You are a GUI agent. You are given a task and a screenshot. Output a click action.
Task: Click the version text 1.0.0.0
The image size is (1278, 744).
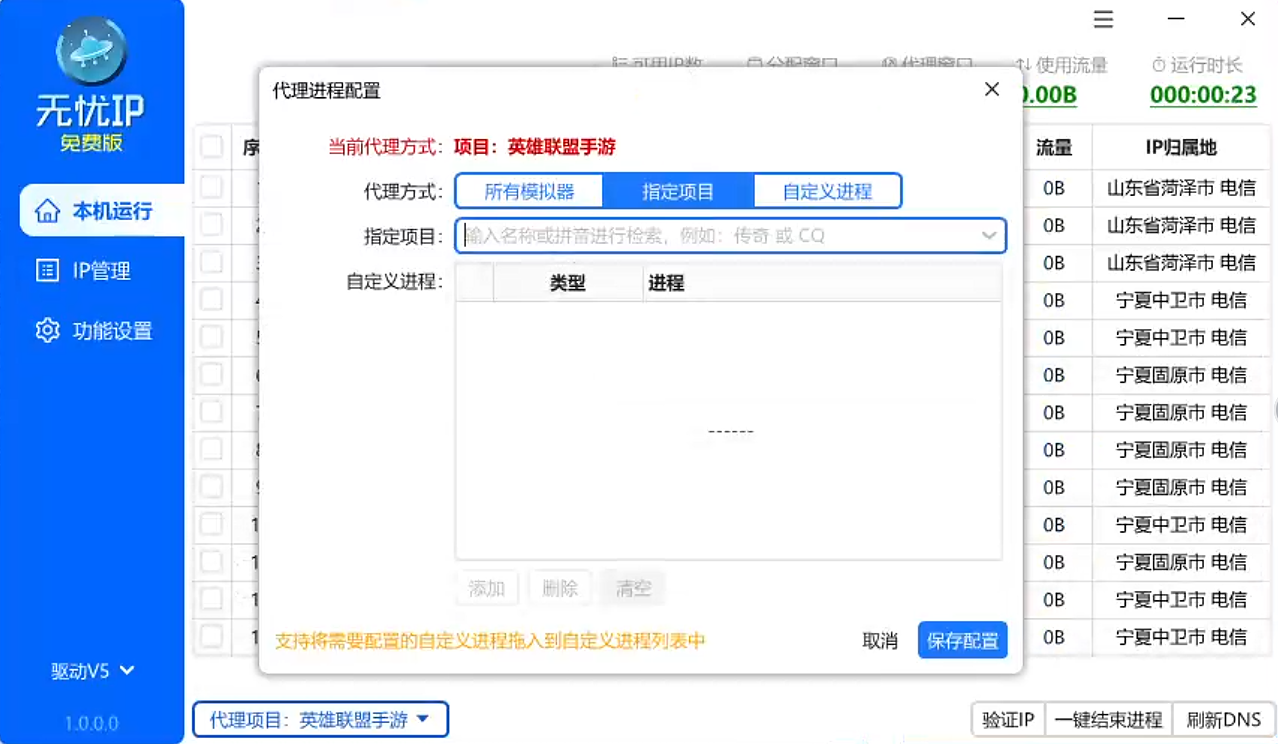[92, 722]
